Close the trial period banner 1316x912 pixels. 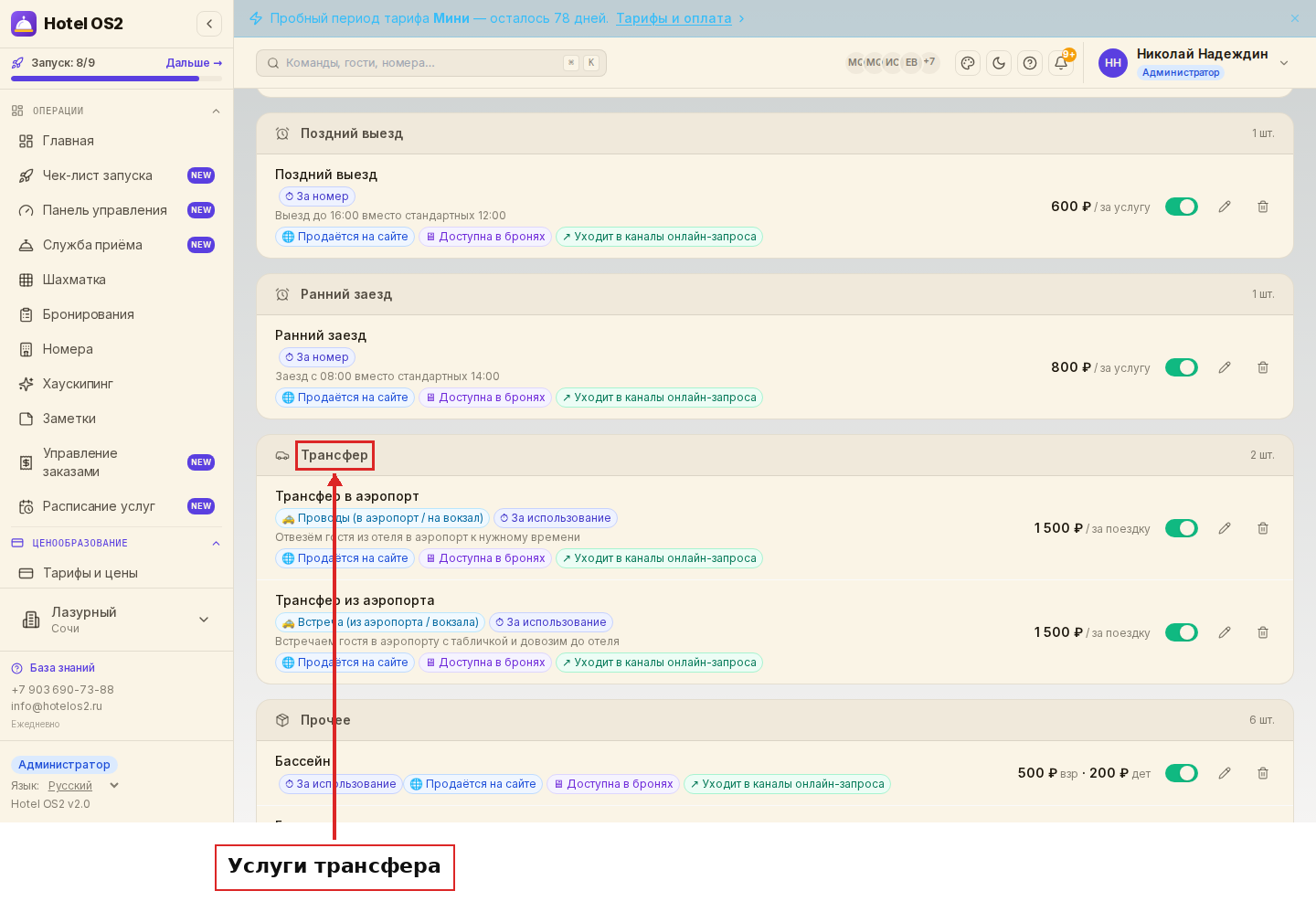[1295, 18]
